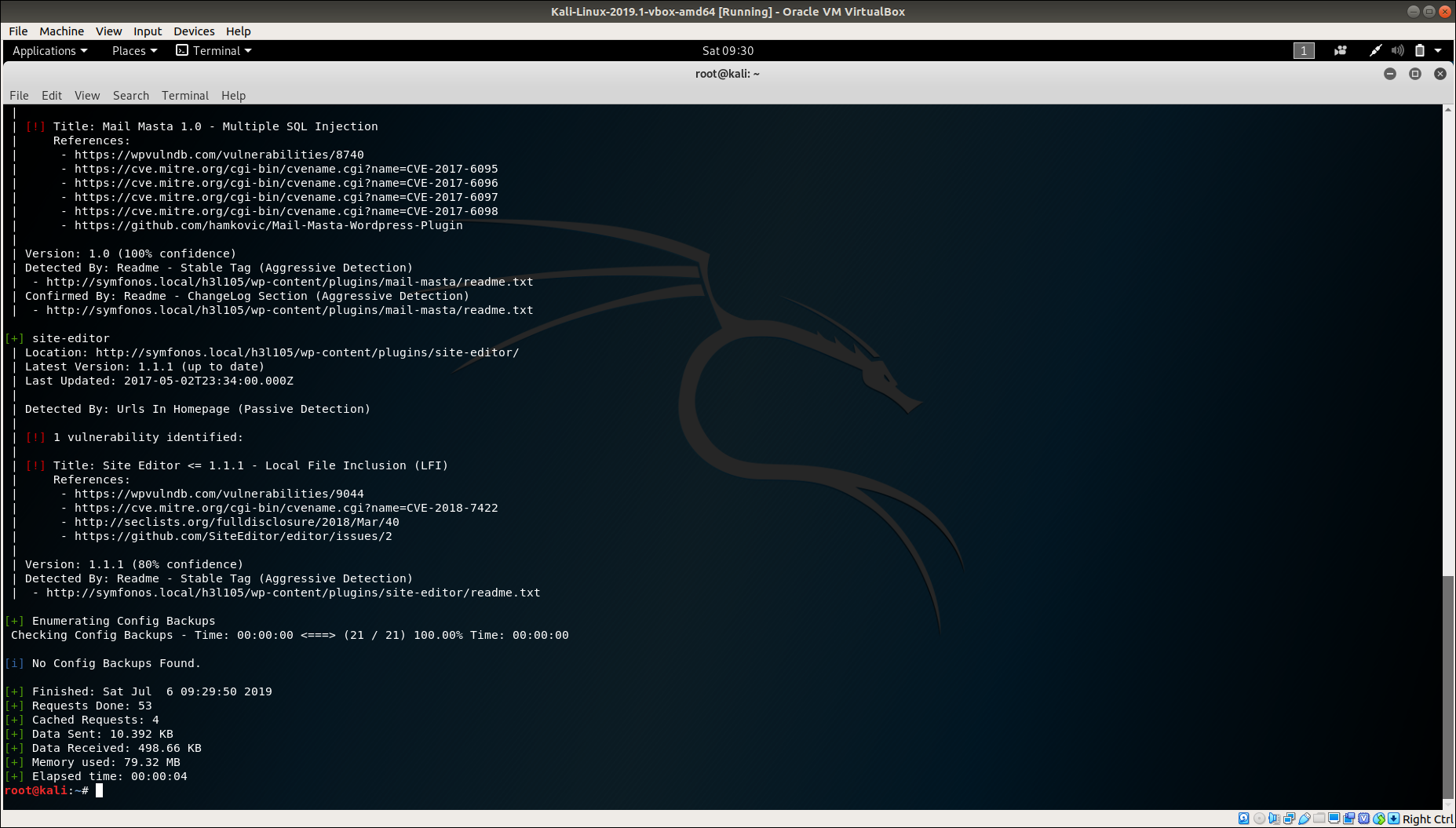Click the Terminal app icon in the Kali top bar
The width and height of the screenshot is (1456, 828).
pyautogui.click(x=182, y=50)
